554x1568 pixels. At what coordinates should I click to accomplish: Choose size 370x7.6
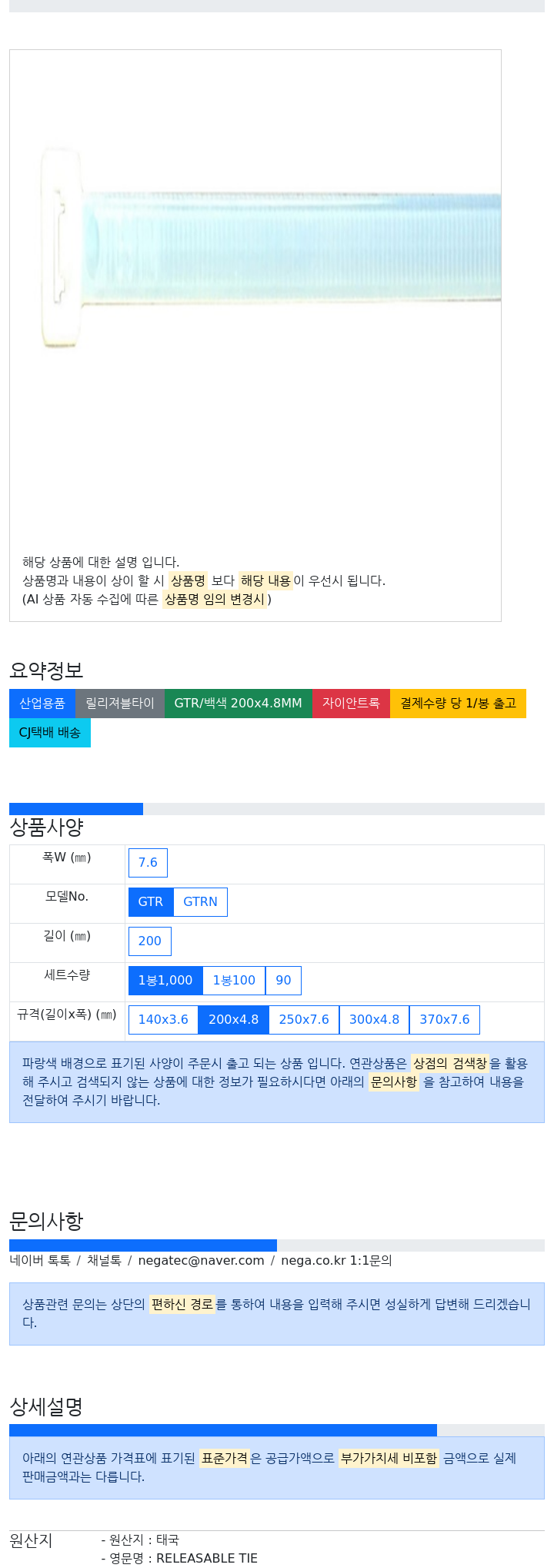[445, 1020]
